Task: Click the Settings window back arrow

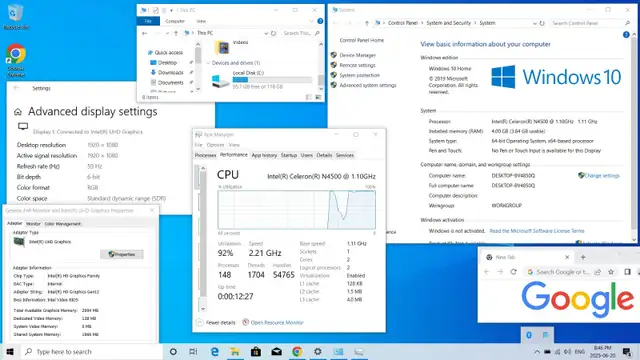Action: point(17,88)
